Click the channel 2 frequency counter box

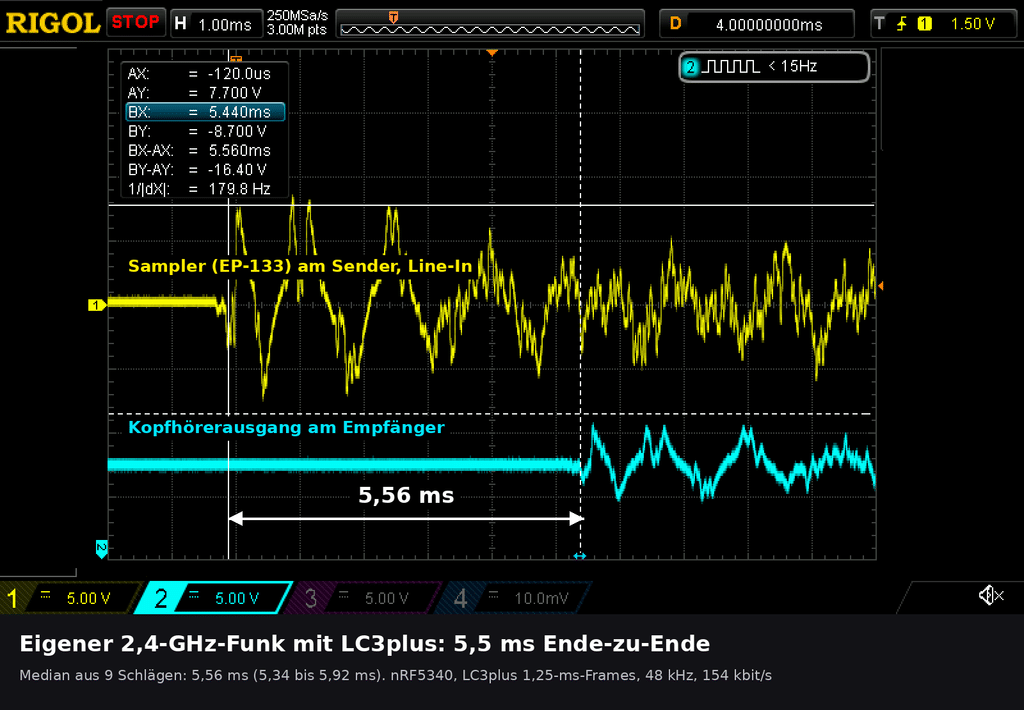click(775, 67)
